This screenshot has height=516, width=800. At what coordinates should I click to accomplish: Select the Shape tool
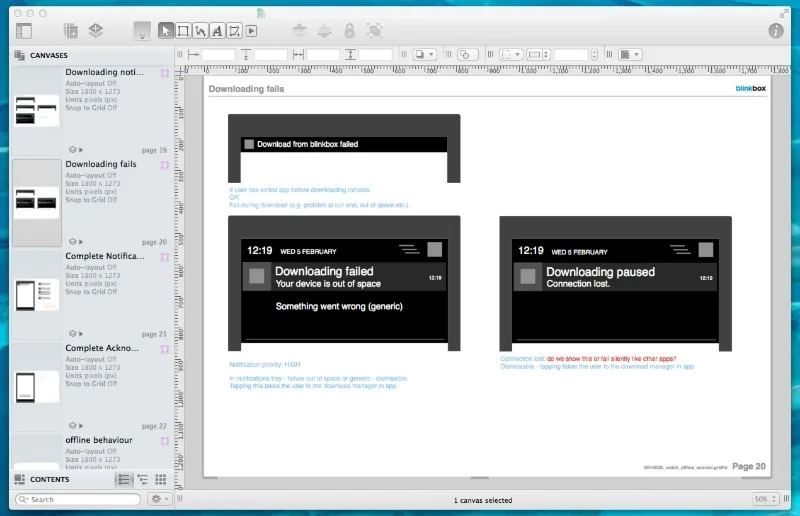point(183,31)
